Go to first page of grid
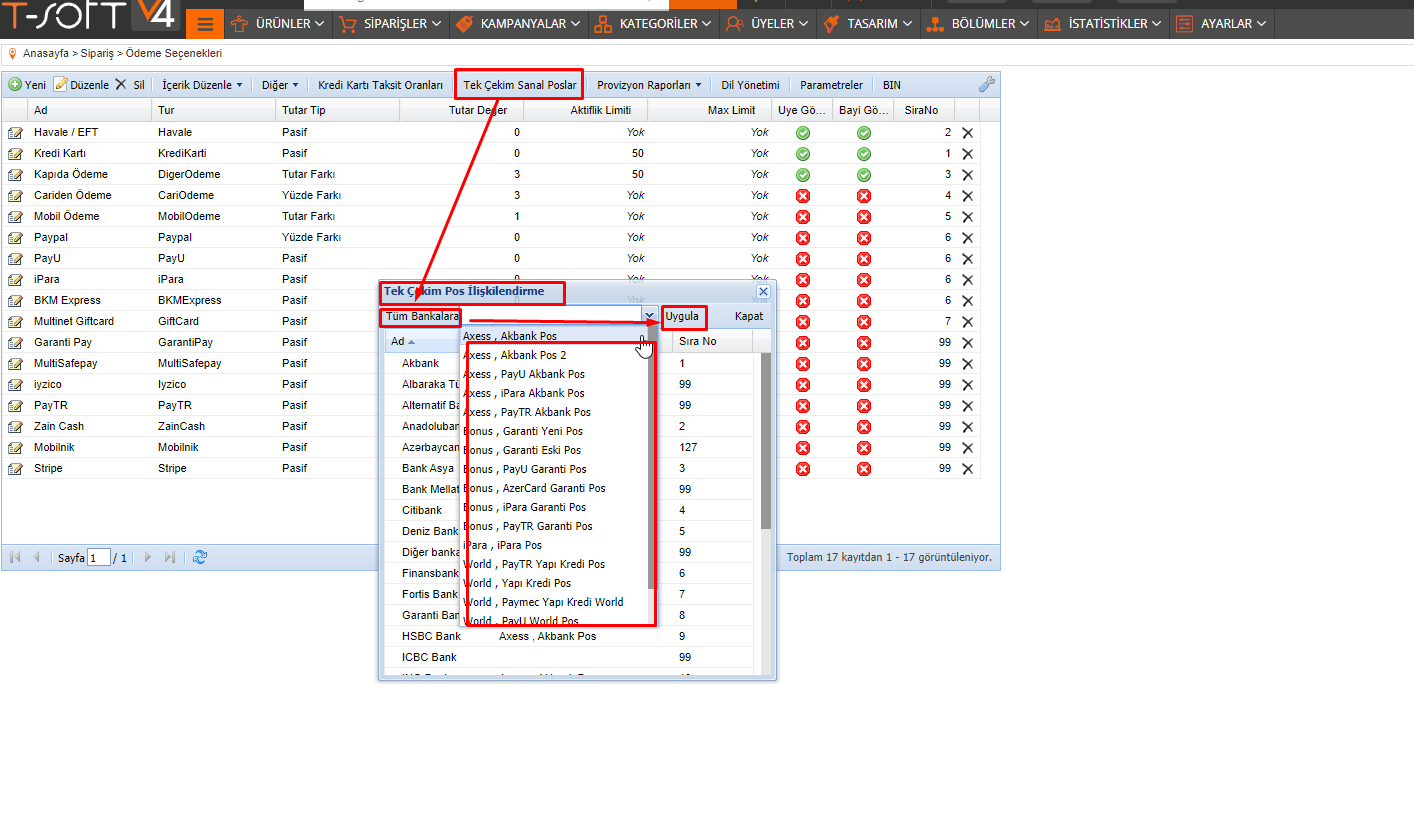The width and height of the screenshot is (1414, 818). click(15, 557)
